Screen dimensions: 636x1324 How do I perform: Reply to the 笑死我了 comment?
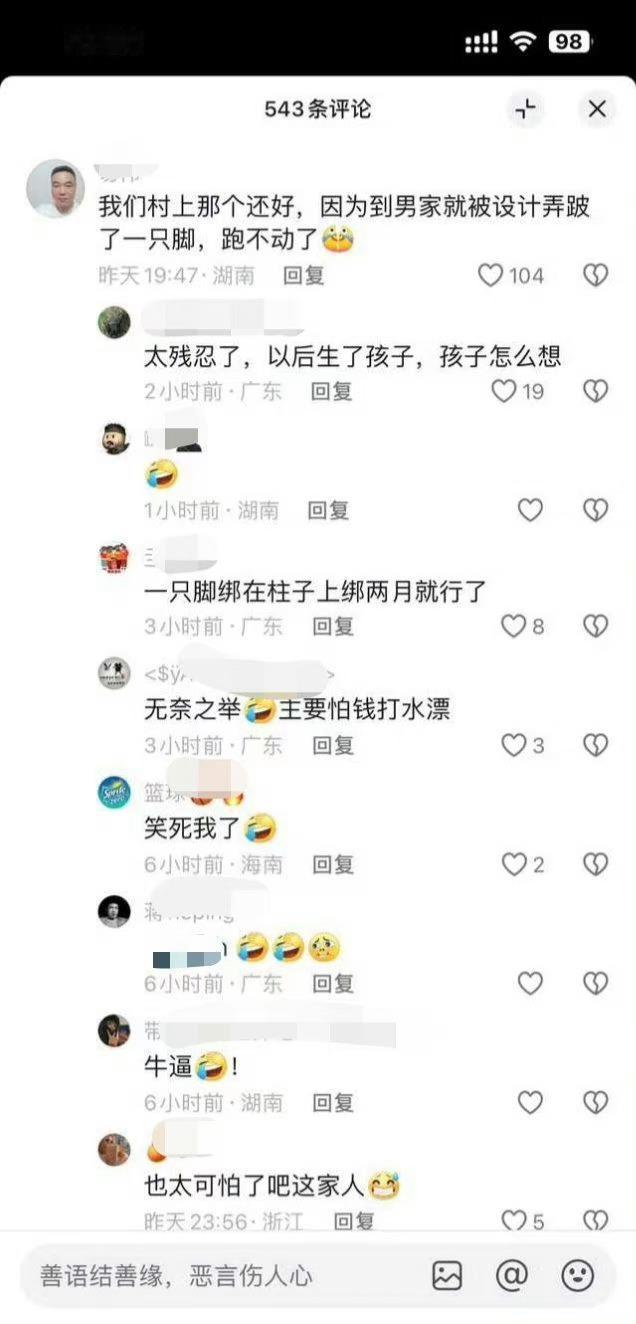[x=333, y=864]
